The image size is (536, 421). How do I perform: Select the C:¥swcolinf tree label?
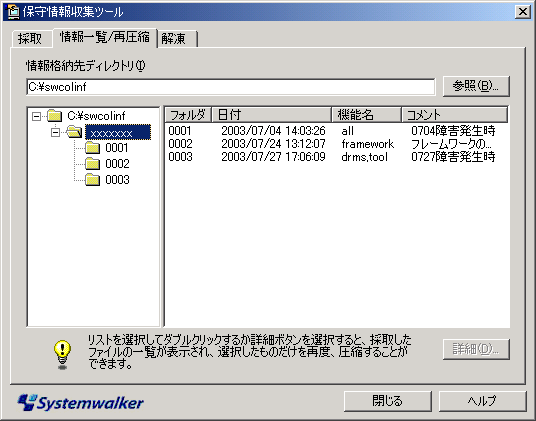pos(96,116)
